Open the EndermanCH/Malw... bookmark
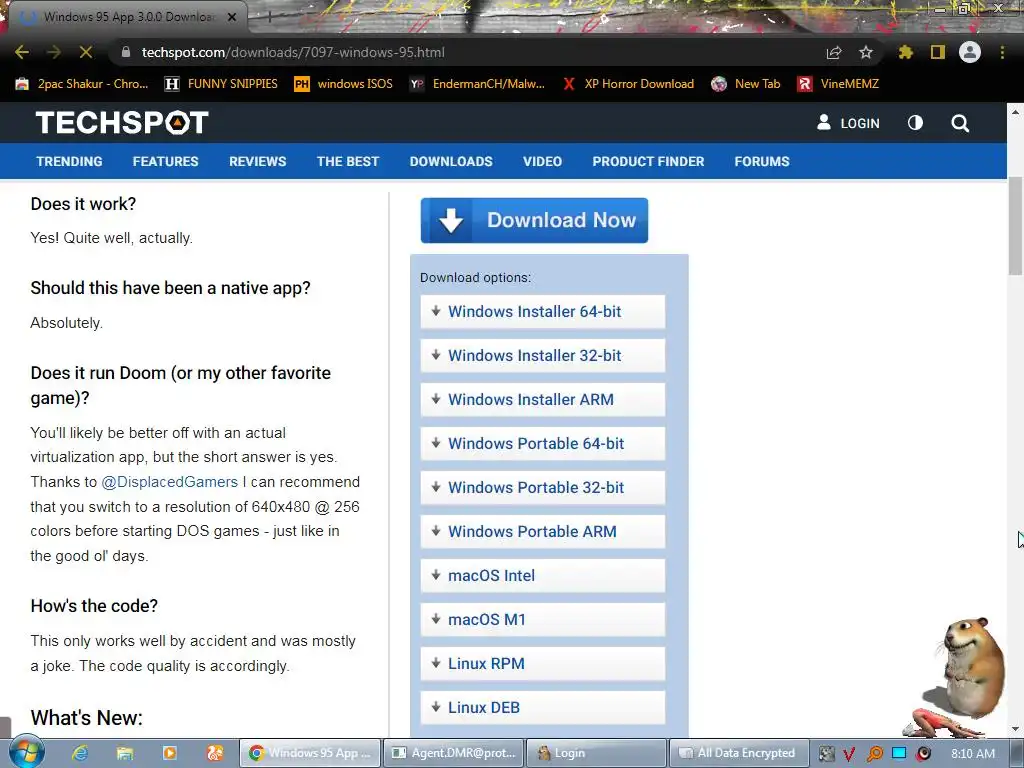This screenshot has height=768, width=1024. tap(477, 84)
